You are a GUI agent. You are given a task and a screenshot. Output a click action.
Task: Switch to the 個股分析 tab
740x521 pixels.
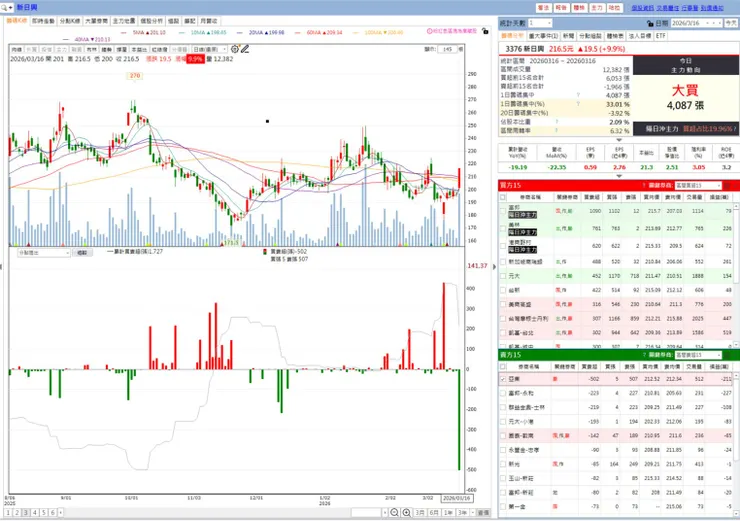(151, 21)
